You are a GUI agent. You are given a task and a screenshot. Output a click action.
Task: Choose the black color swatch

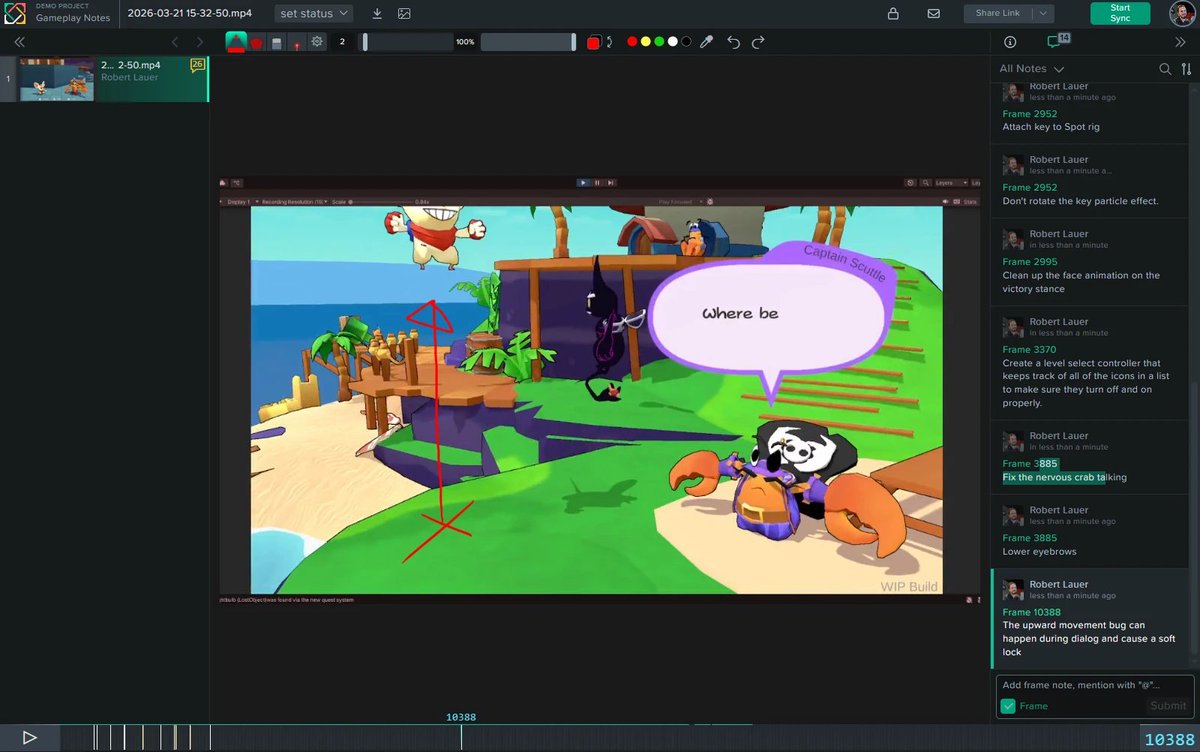[686, 42]
